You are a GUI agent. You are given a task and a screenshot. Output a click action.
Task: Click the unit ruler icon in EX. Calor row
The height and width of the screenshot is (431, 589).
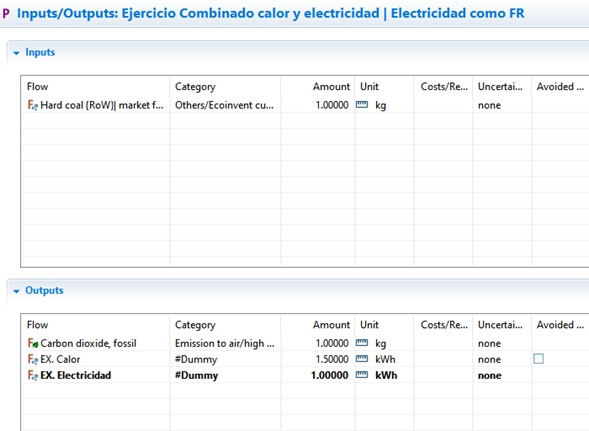click(x=362, y=359)
